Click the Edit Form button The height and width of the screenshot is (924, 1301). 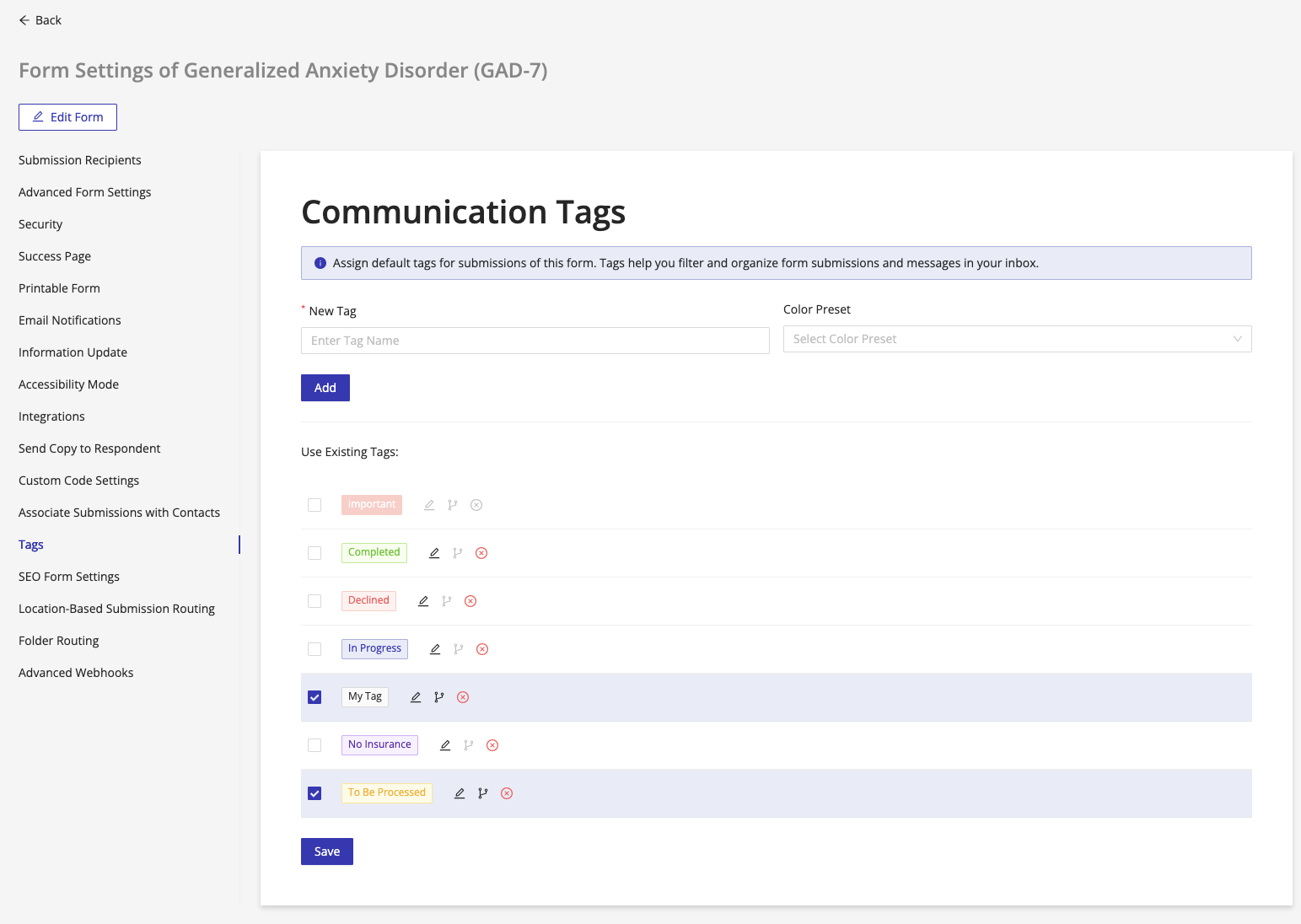coord(67,117)
